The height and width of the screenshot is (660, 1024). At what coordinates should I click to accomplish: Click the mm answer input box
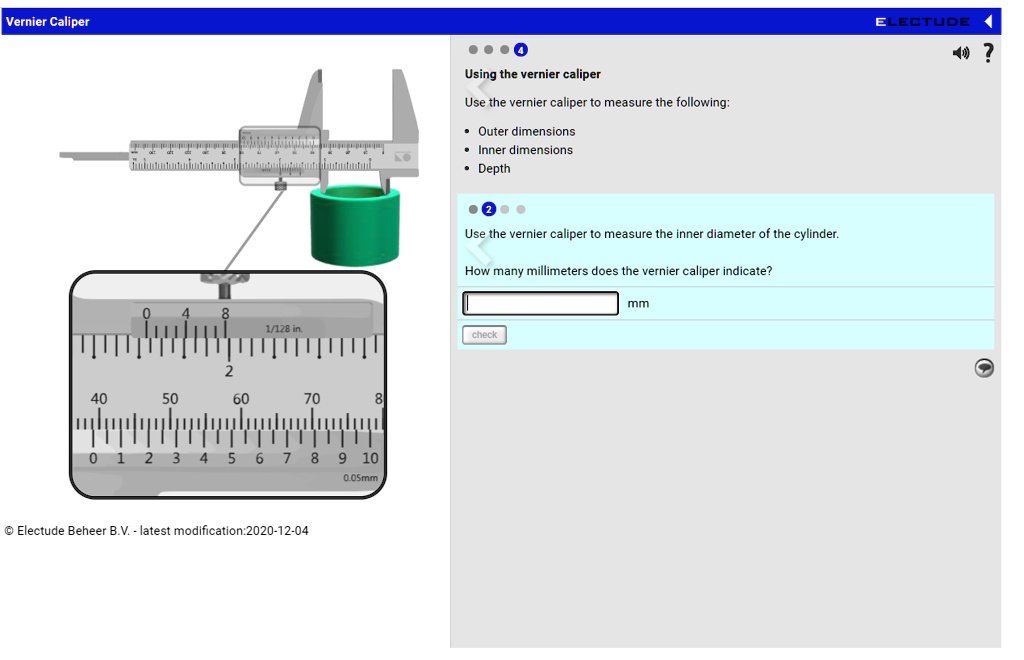(x=540, y=303)
